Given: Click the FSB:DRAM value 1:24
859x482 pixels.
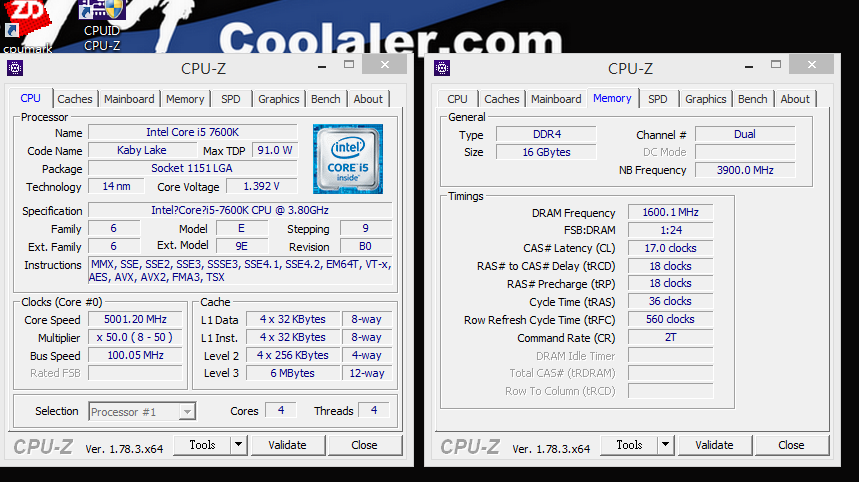Looking at the screenshot, I should coord(671,230).
